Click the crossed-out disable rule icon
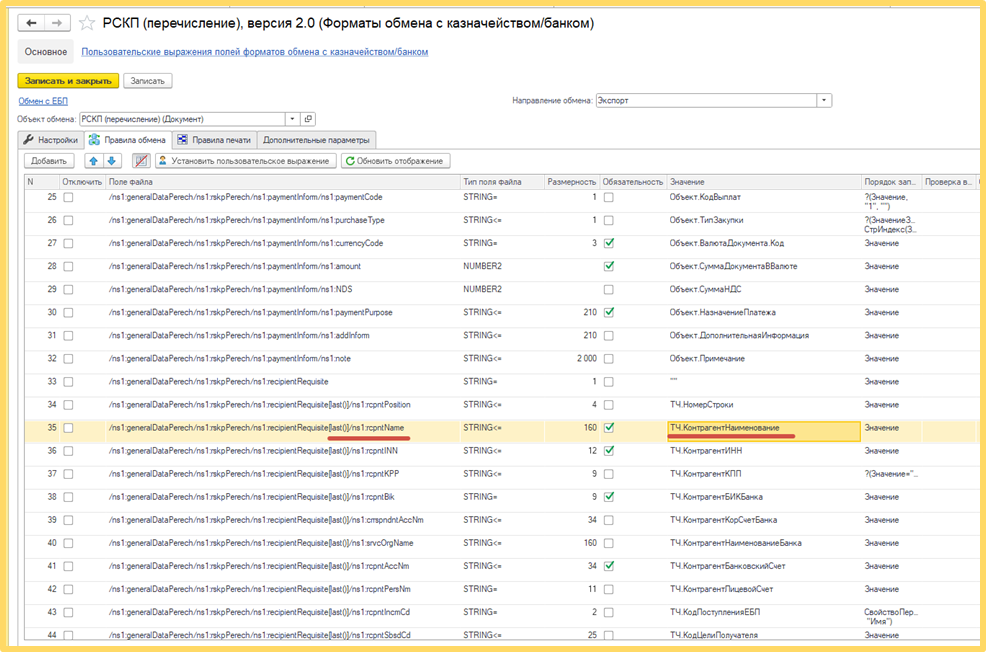Screen dimensions: 986x652 click(x=141, y=161)
